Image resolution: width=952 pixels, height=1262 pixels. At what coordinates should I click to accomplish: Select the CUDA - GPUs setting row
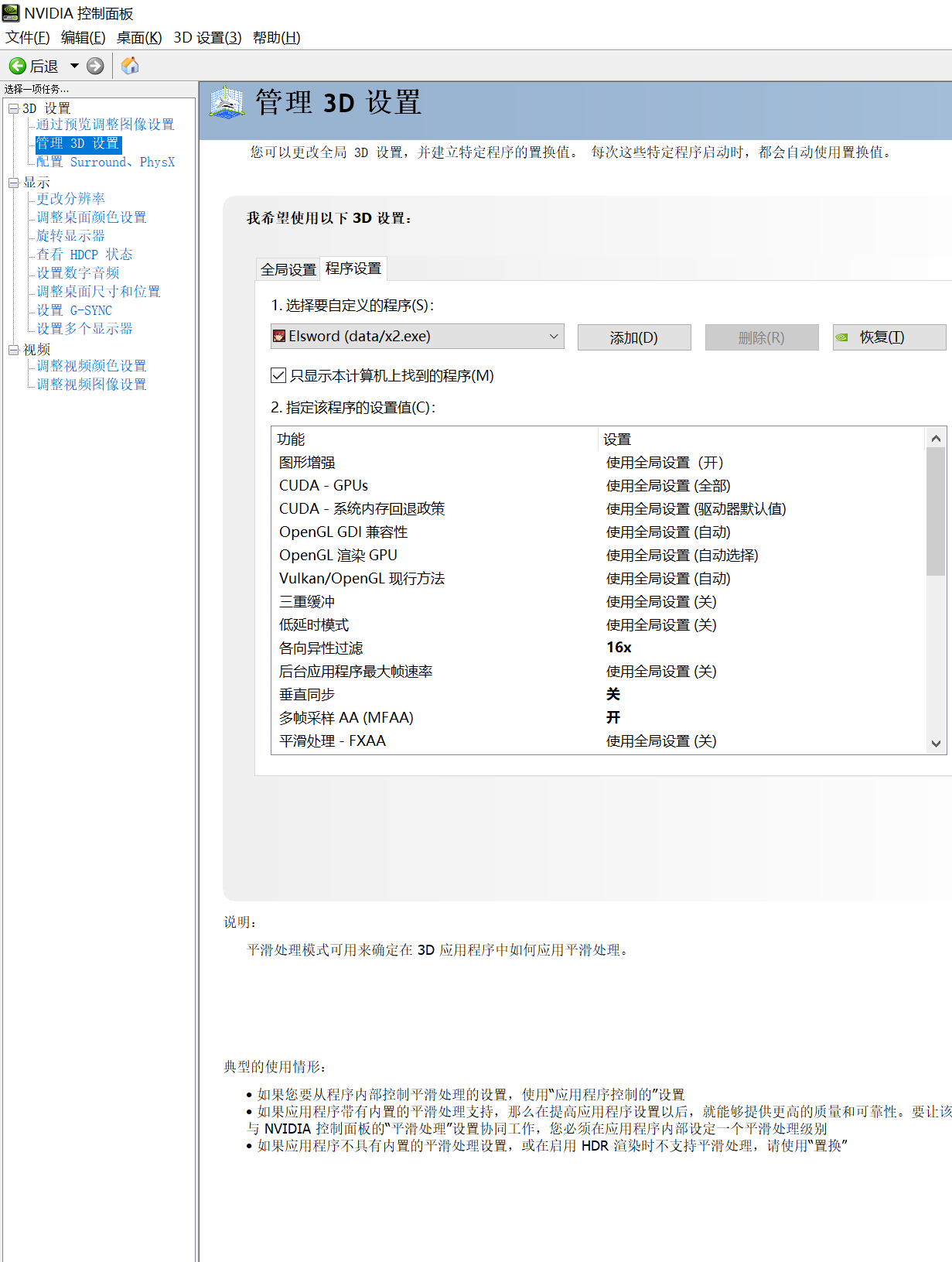(599, 486)
